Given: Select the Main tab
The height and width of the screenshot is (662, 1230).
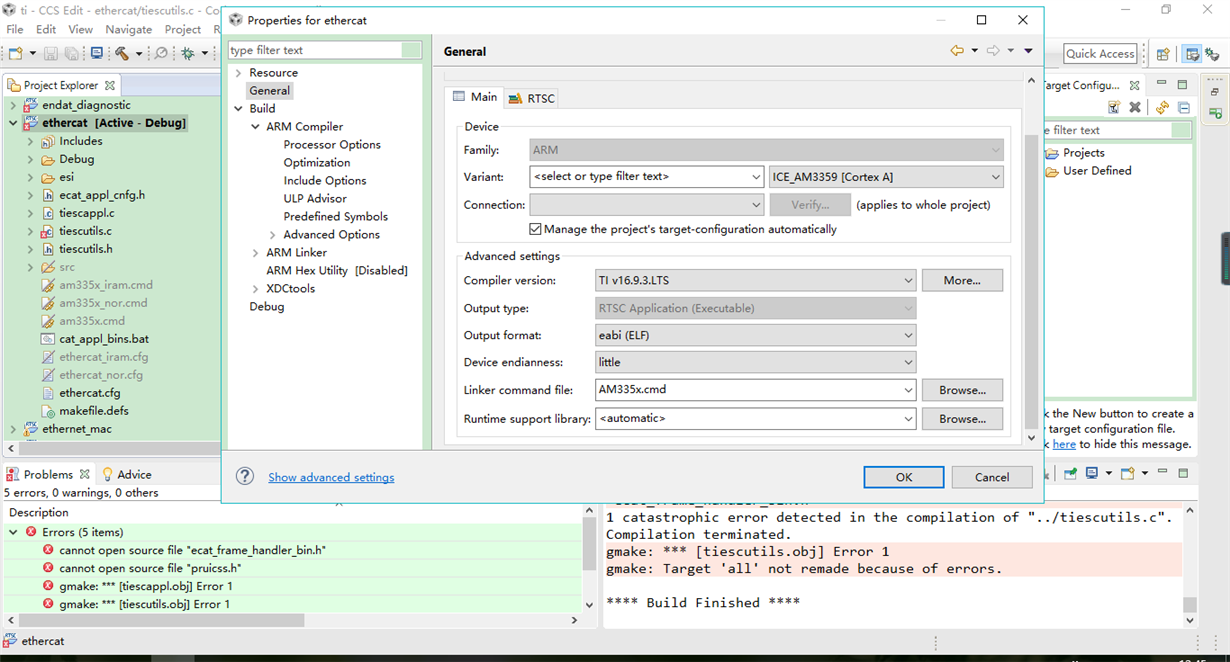Looking at the screenshot, I should 475,97.
